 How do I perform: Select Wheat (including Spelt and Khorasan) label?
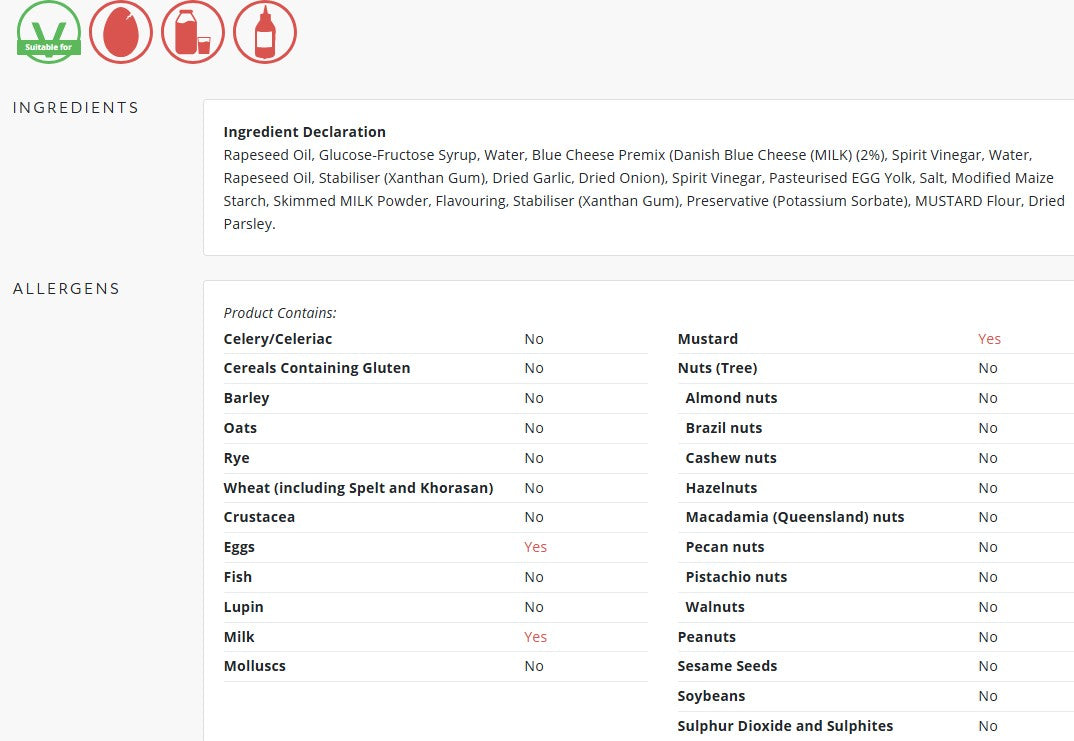[358, 488]
